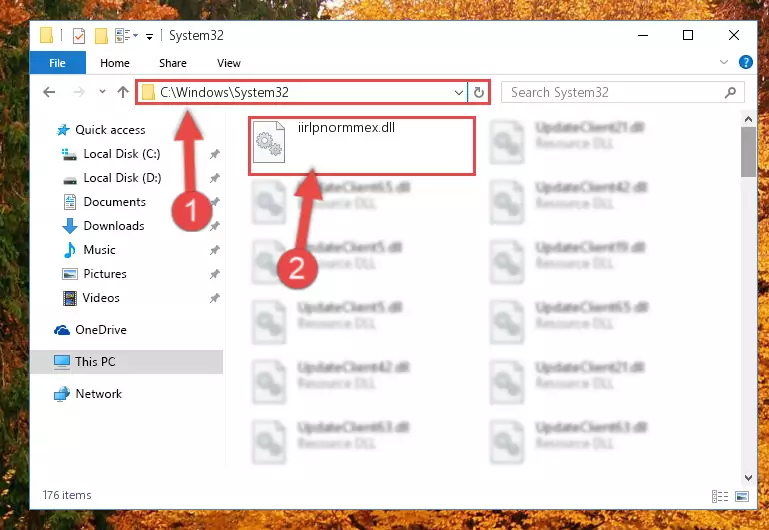769x530 pixels.
Task: Select the iirlpnormmex.dll file name
Action: (346, 127)
